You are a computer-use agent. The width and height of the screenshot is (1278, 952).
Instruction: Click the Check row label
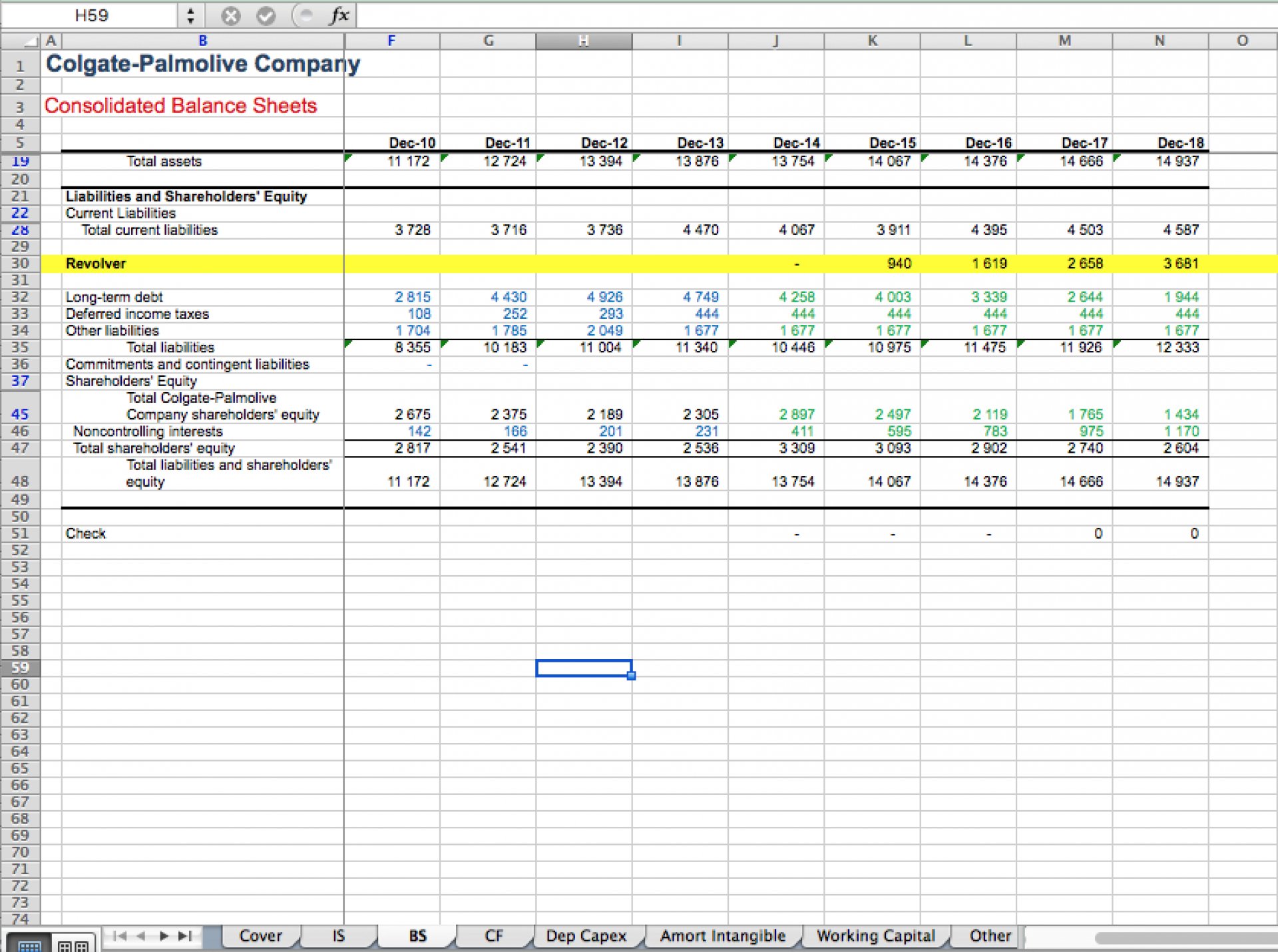[85, 533]
